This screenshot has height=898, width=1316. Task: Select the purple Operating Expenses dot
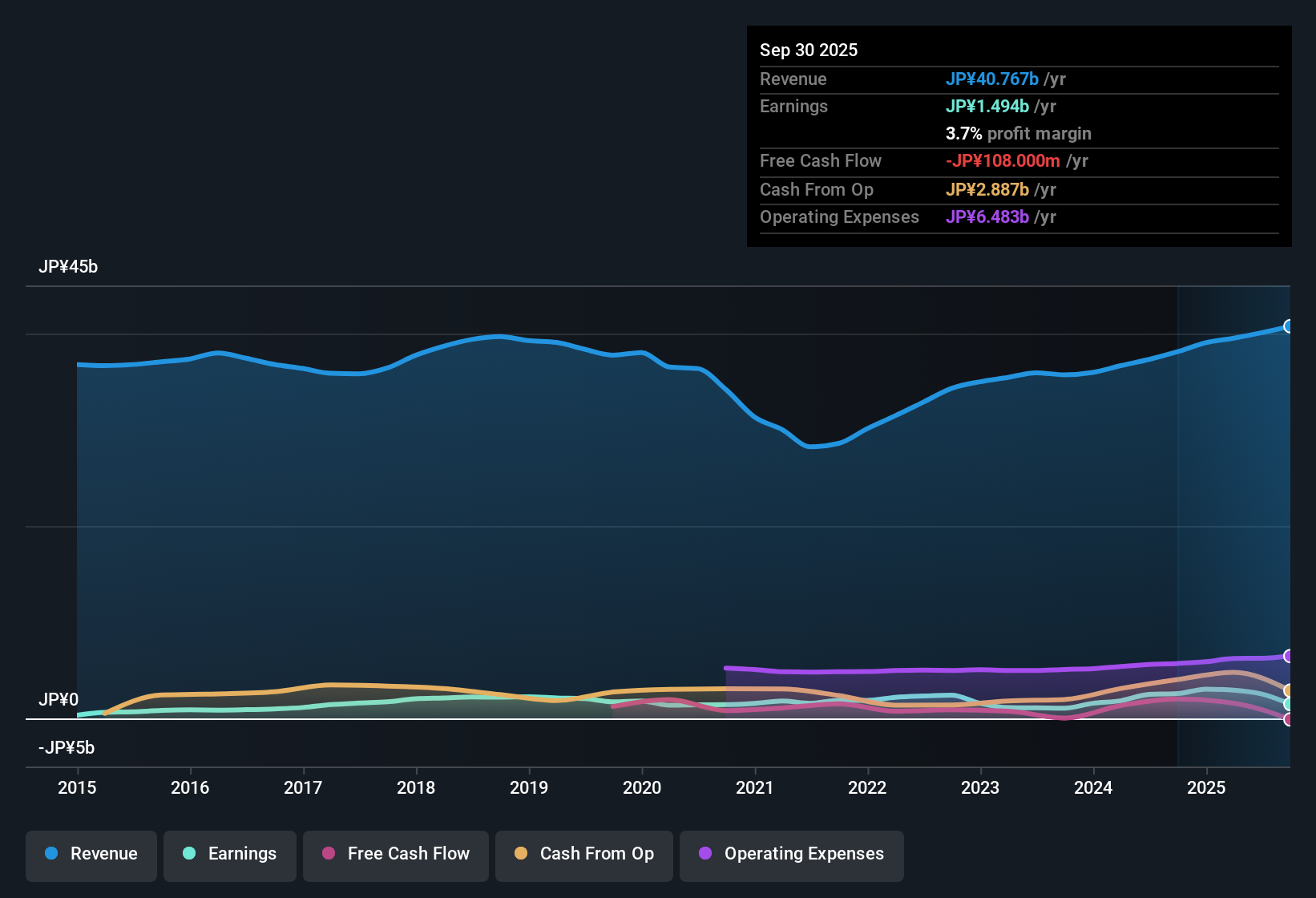(x=704, y=854)
